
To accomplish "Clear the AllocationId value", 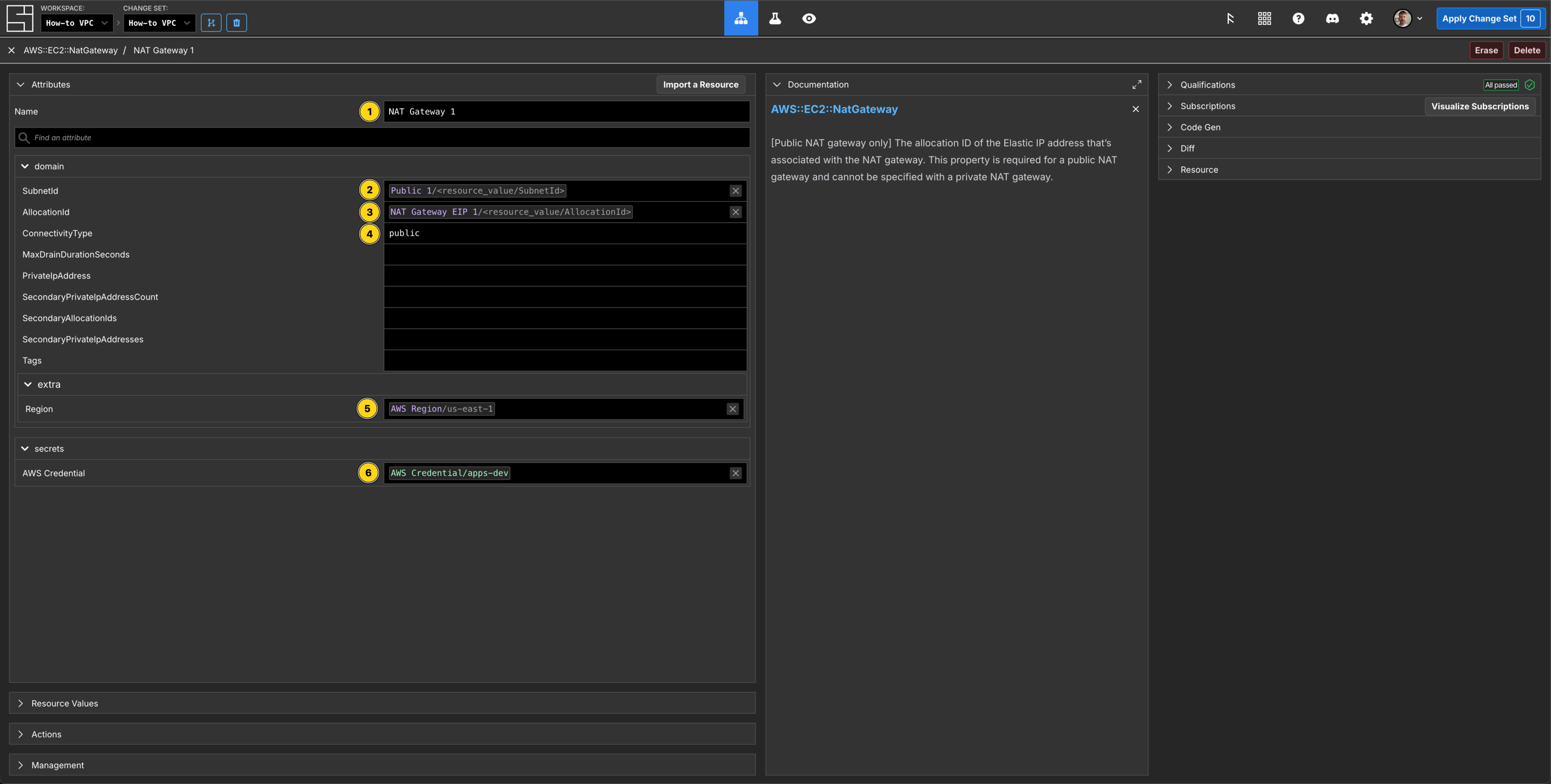I will pos(735,212).
